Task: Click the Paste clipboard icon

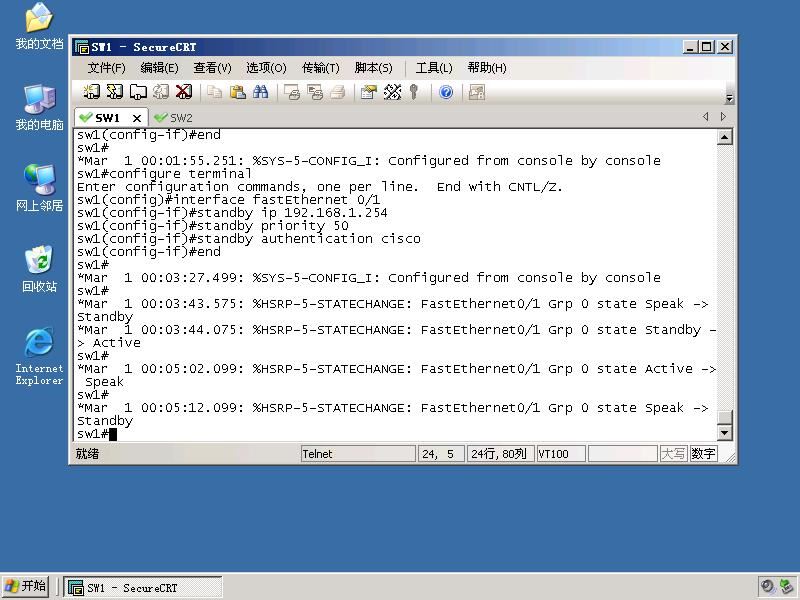Action: (x=238, y=92)
